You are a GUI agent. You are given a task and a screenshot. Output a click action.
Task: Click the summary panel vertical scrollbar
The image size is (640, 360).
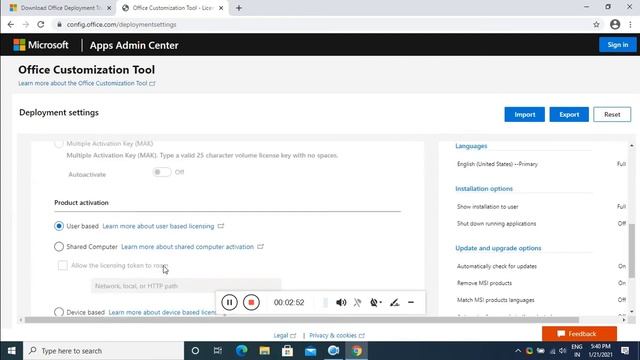631,251
